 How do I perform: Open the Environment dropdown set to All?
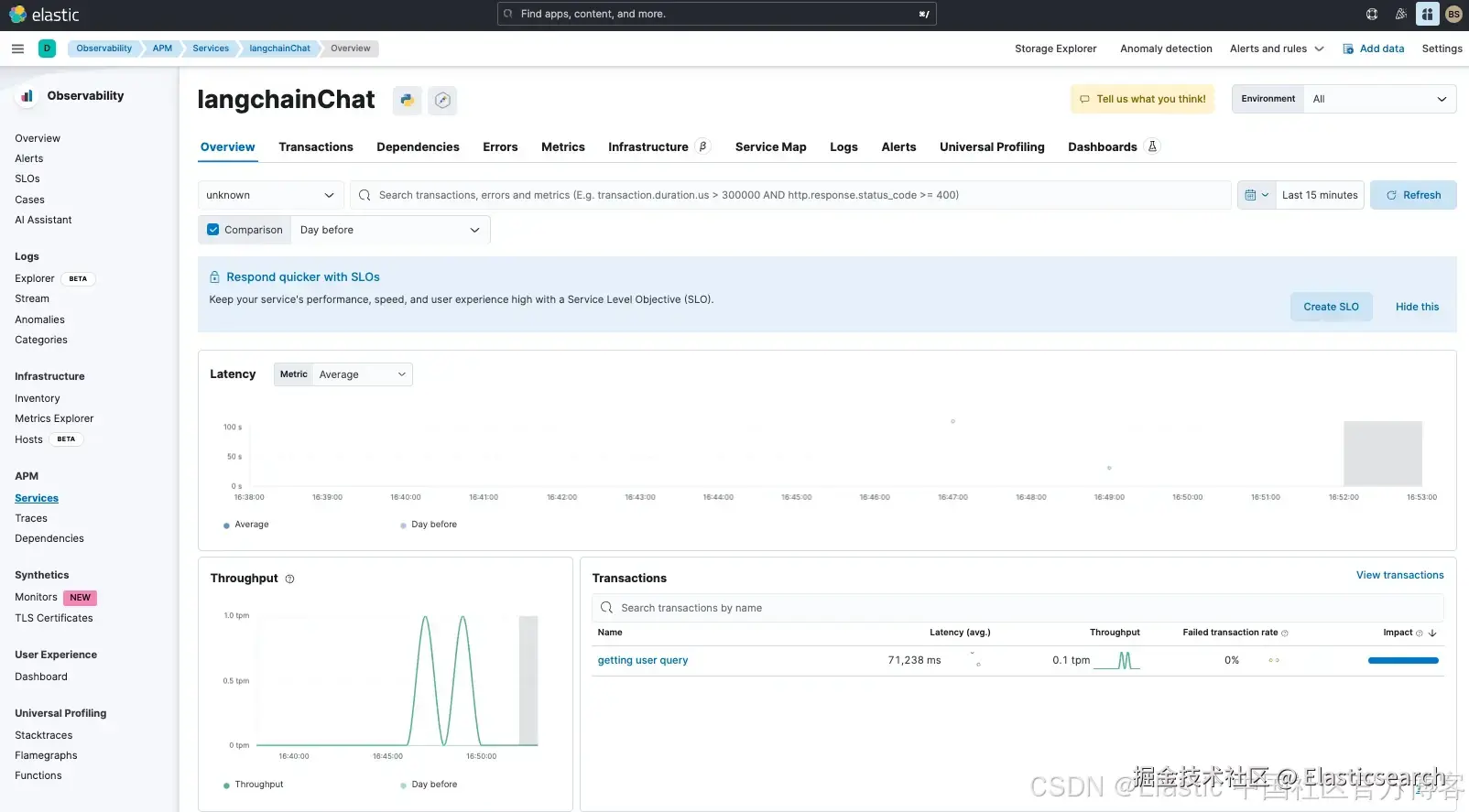pos(1379,99)
